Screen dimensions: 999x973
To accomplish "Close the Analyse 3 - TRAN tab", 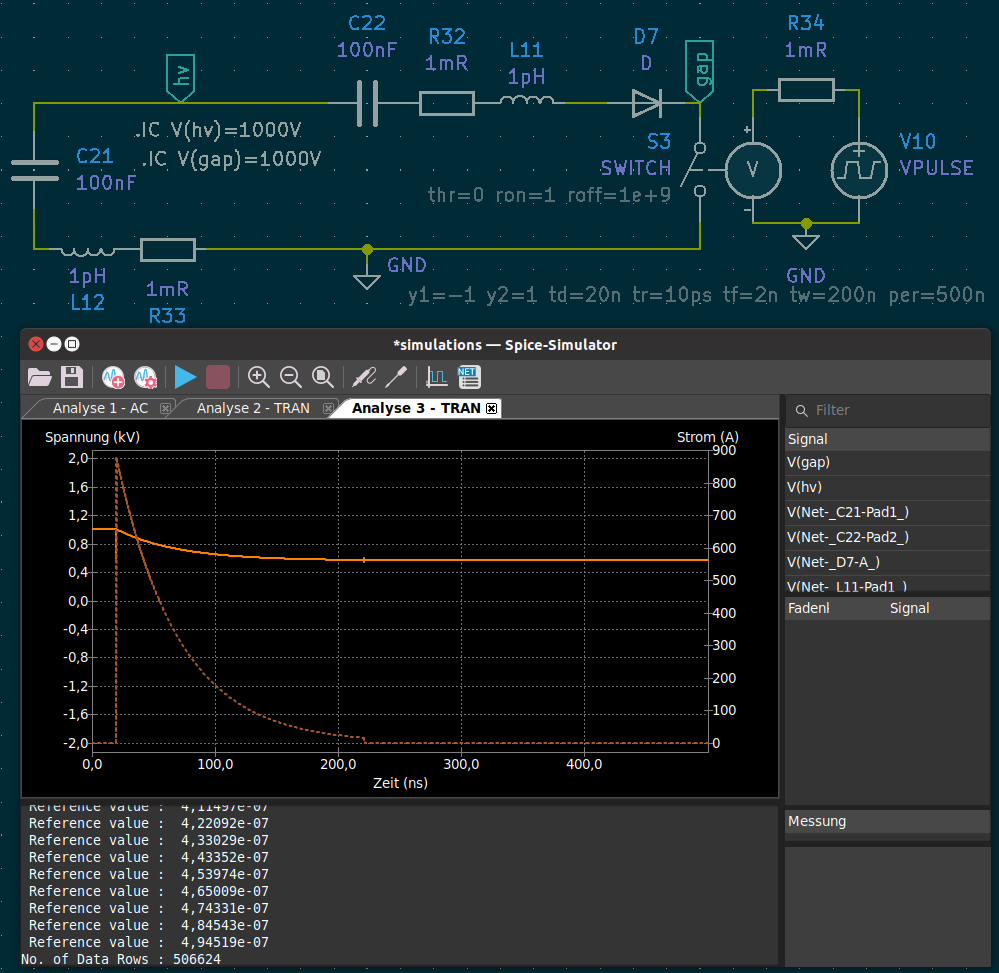I will (492, 408).
